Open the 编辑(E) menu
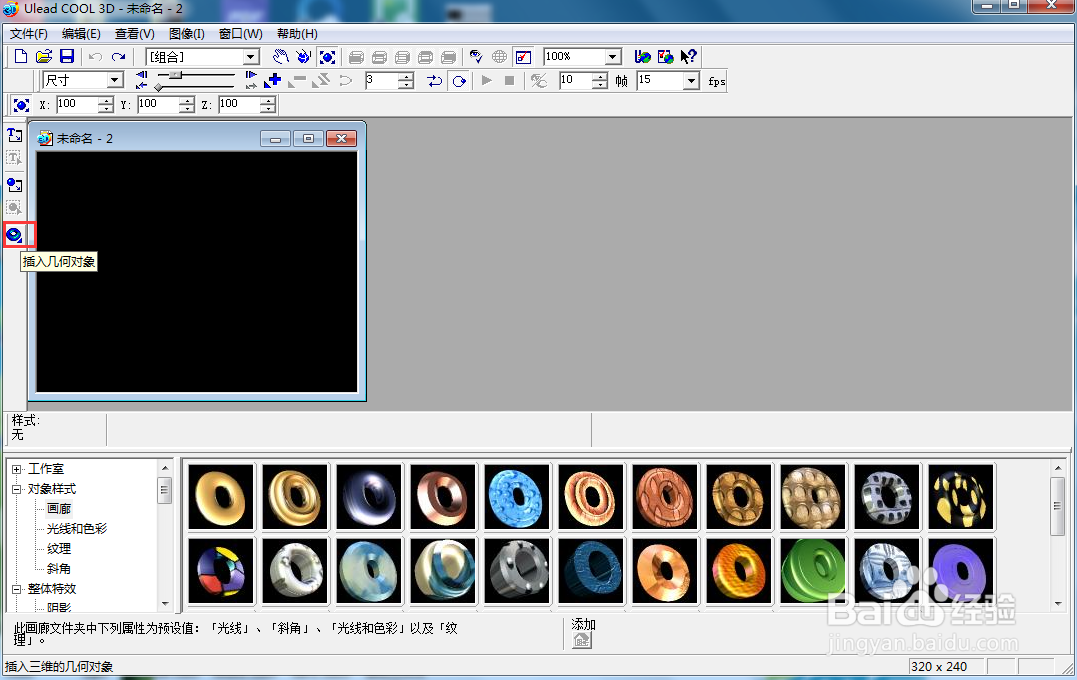Image resolution: width=1077 pixels, height=680 pixels. point(81,34)
